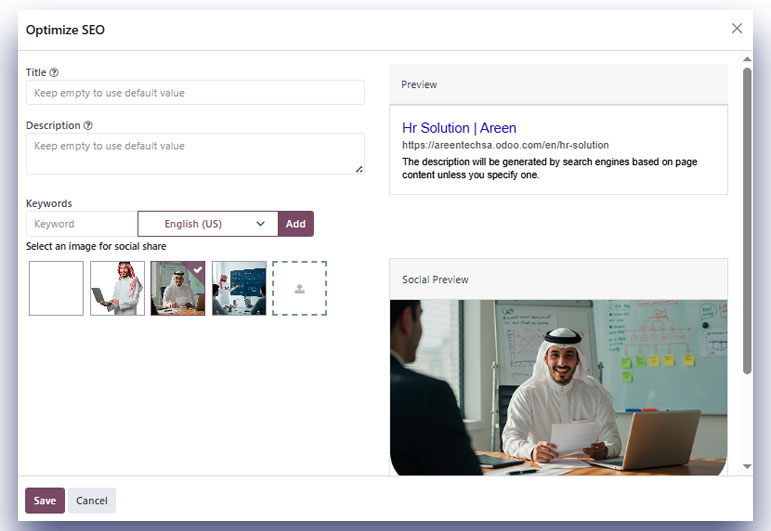Image resolution: width=771 pixels, height=531 pixels.
Task: Click the Hr Solution | Areen preview title
Action: pyautogui.click(x=459, y=128)
